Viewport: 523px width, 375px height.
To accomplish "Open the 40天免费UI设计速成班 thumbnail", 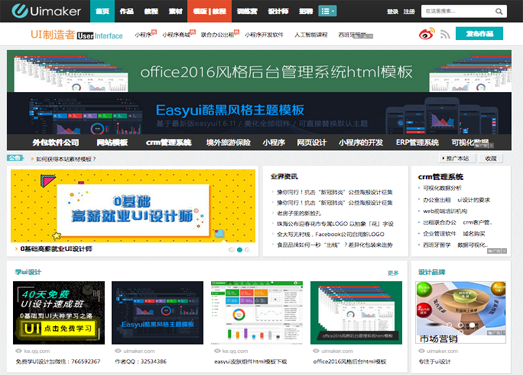I will [59, 313].
